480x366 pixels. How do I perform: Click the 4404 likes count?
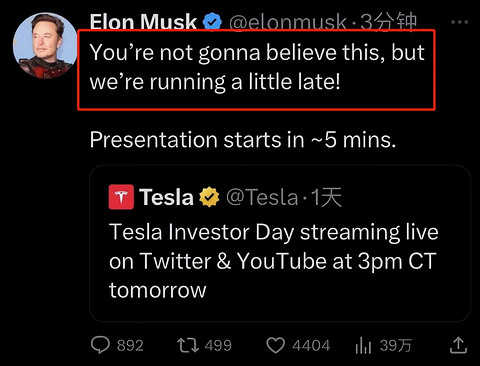pyautogui.click(x=311, y=345)
